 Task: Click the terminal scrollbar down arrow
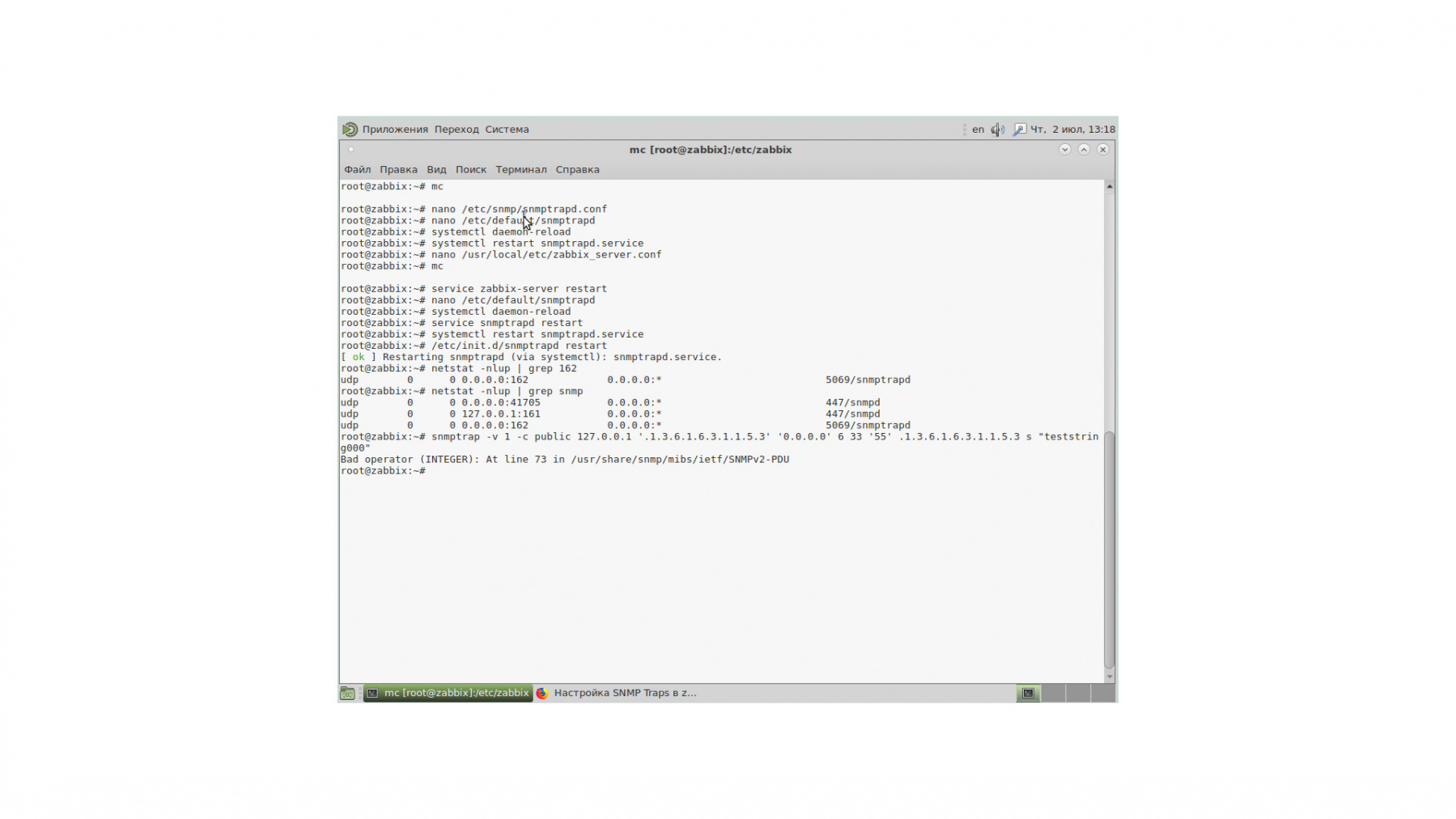[x=1110, y=677]
